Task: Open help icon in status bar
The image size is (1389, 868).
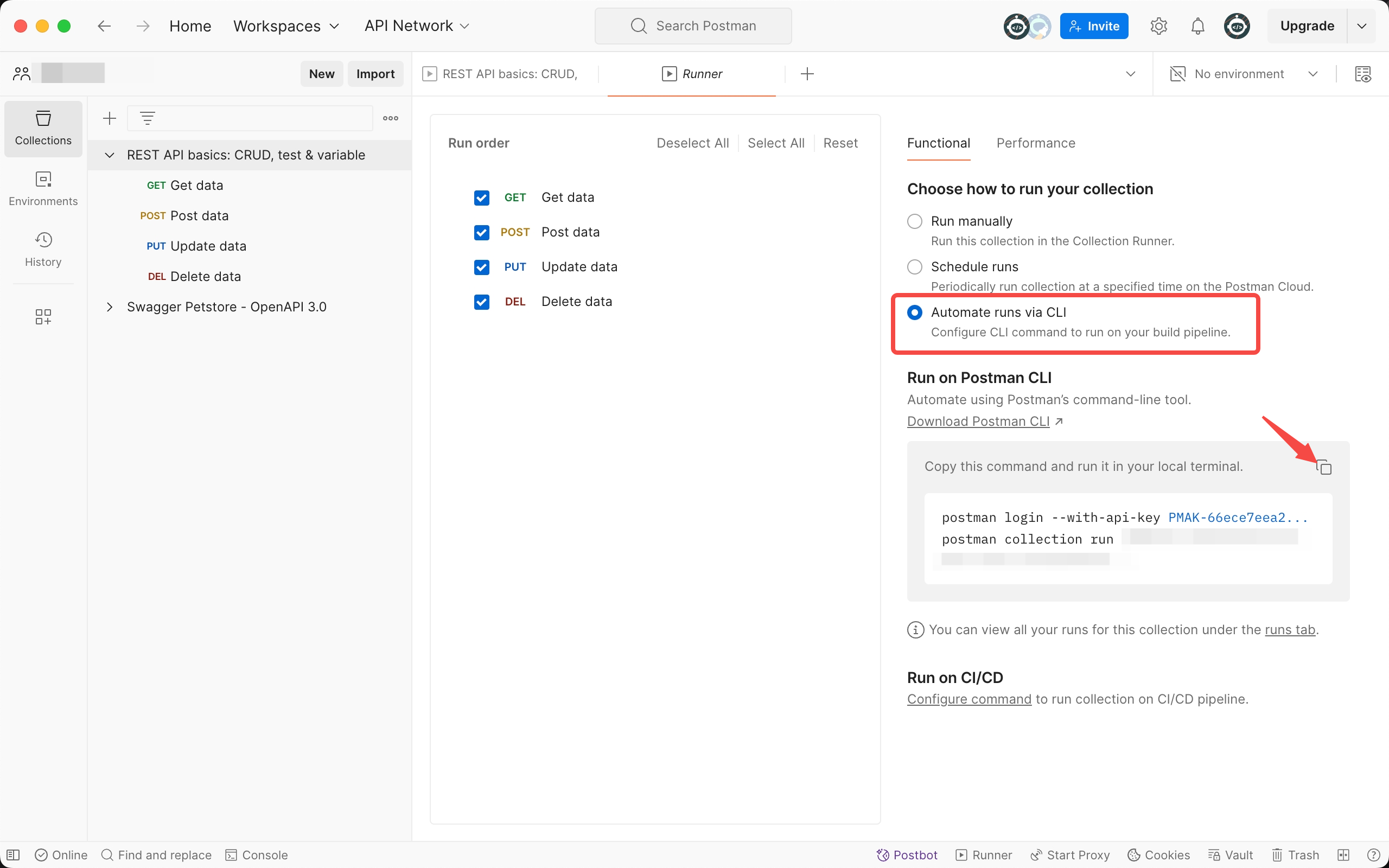Action: click(1373, 855)
